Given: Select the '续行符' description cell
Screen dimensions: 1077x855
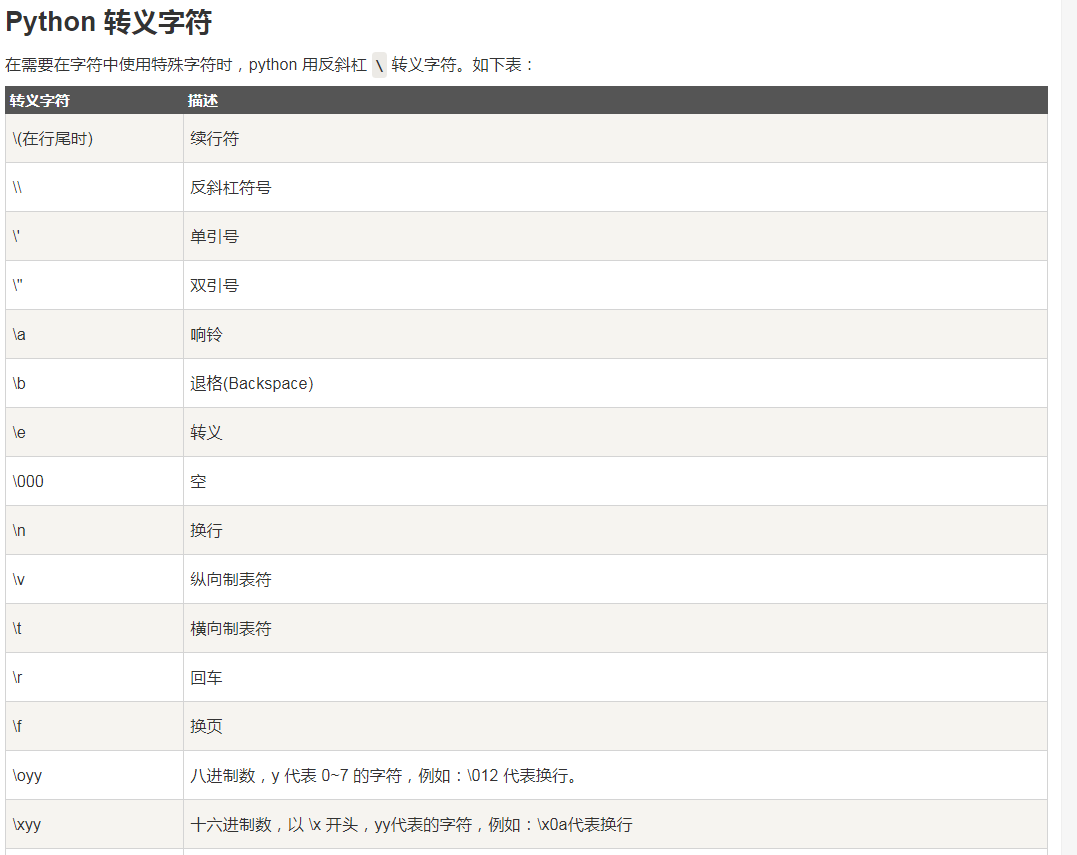Looking at the screenshot, I should pyautogui.click(x=615, y=139).
